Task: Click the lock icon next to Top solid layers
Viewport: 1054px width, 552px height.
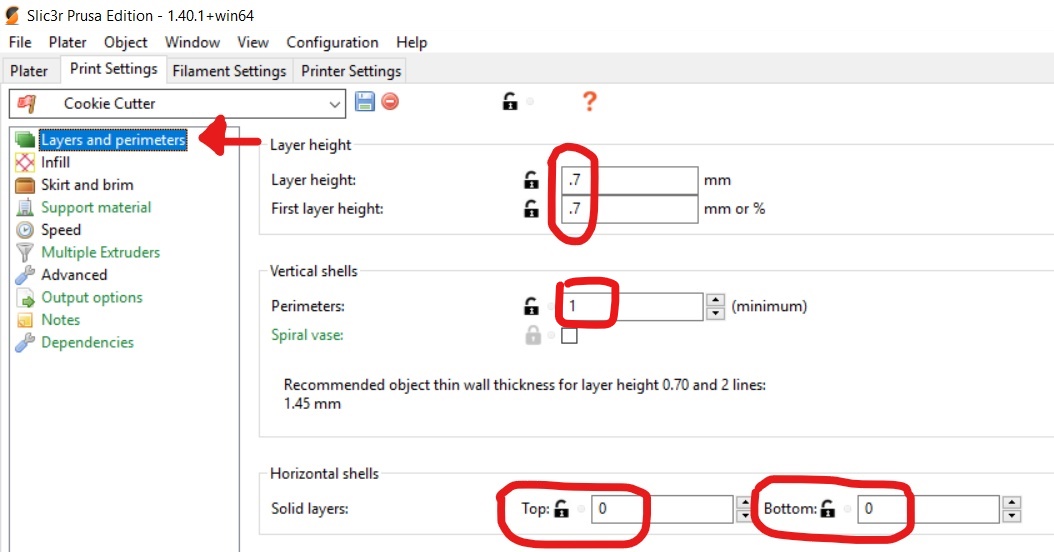Action: (x=561, y=509)
